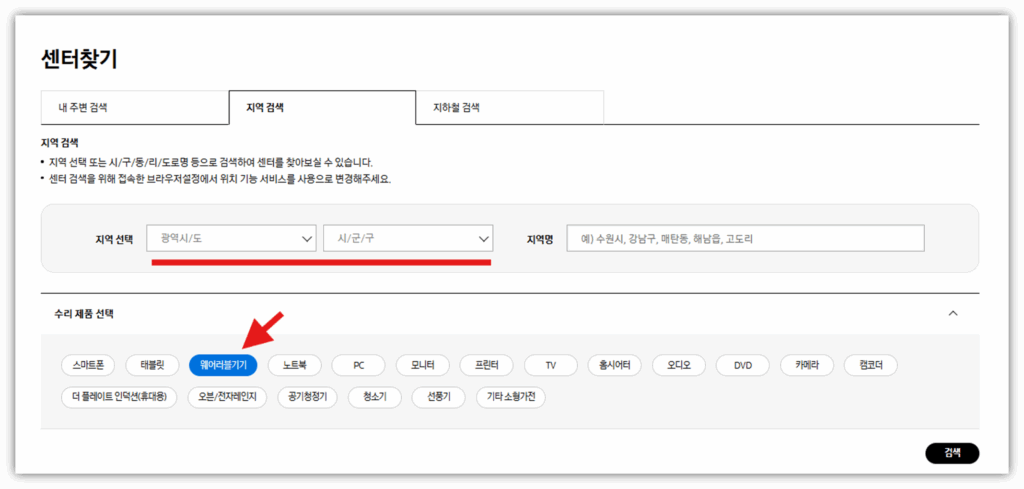Image resolution: width=1024 pixels, height=489 pixels.
Task: Choose the 태블릿 product option
Action: tap(159, 365)
